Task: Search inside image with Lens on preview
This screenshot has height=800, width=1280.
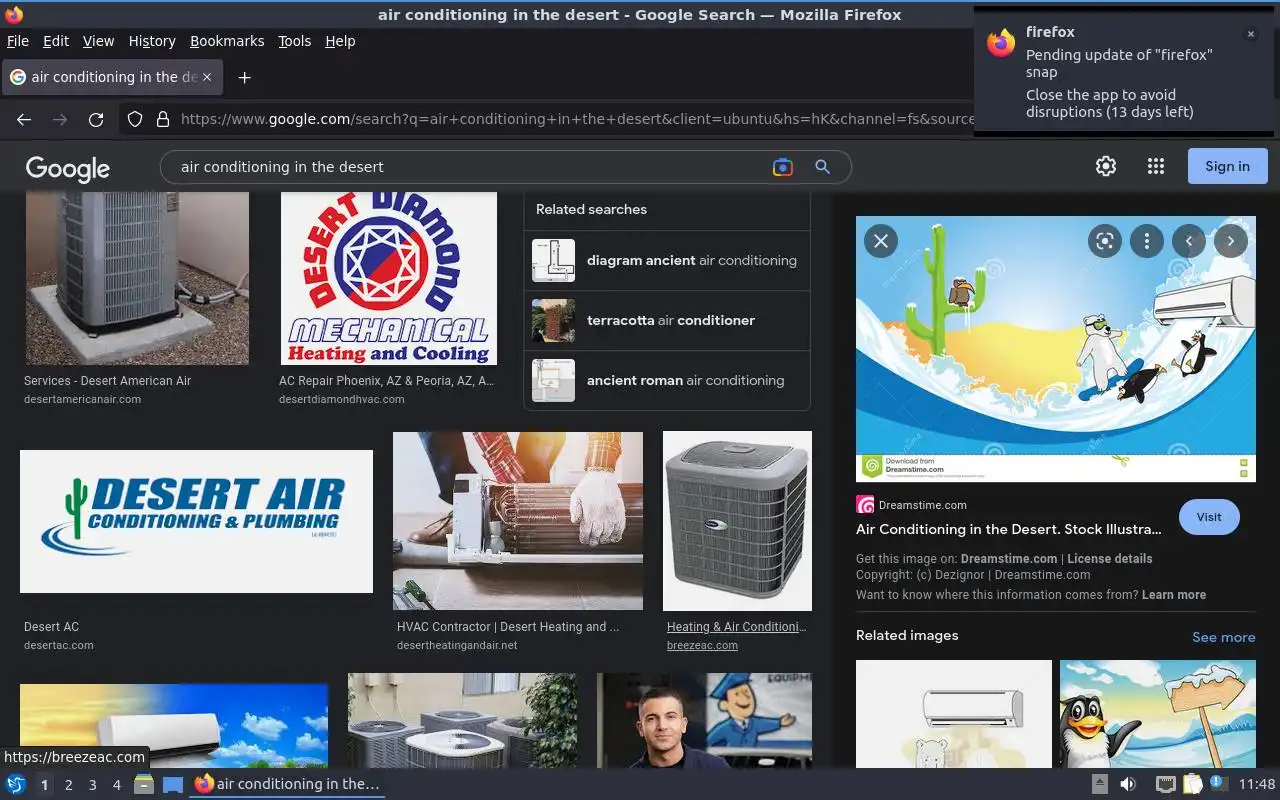Action: click(x=1105, y=241)
